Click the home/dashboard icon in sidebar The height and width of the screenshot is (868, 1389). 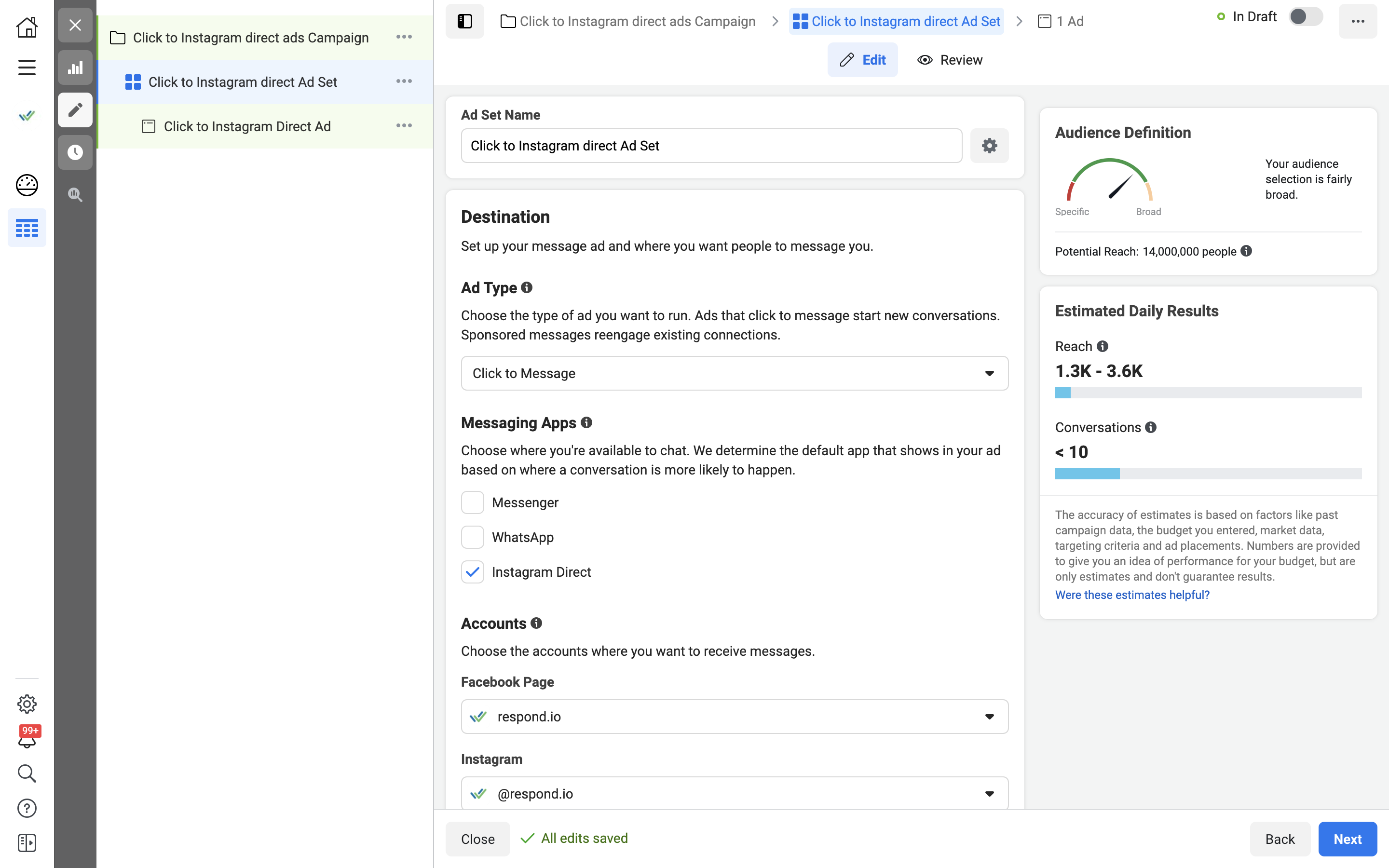coord(27,26)
